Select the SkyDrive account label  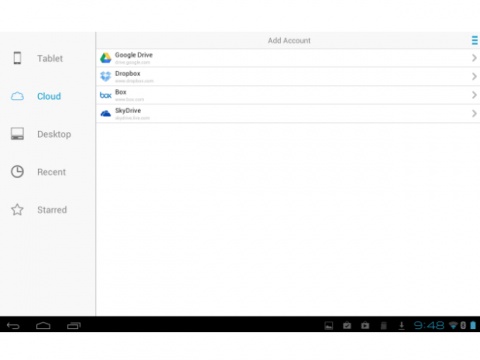pos(128,111)
